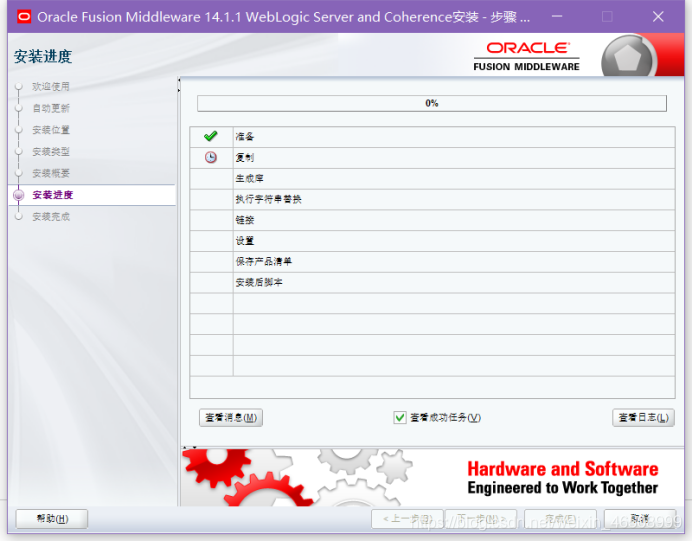Click the 0% installation progress bar

pyautogui.click(x=432, y=103)
